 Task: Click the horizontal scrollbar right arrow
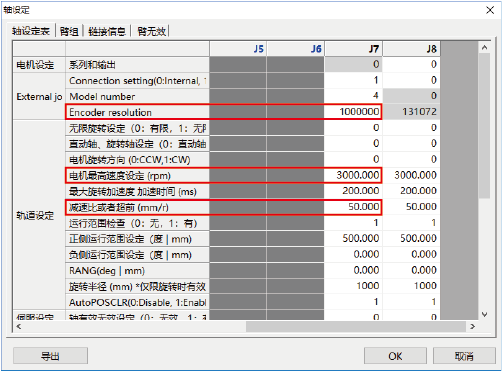(x=472, y=326)
